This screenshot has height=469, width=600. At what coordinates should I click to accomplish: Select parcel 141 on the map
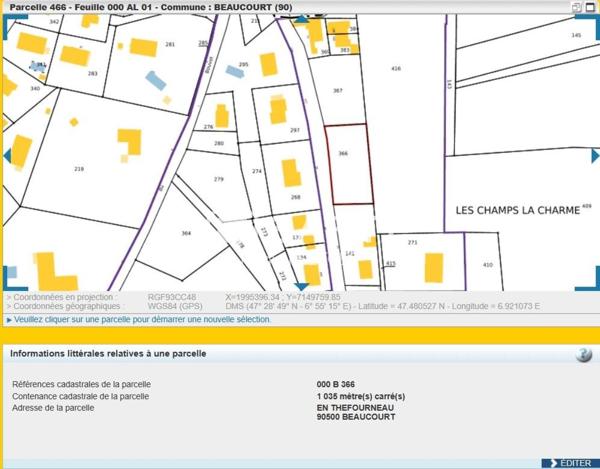[350, 253]
